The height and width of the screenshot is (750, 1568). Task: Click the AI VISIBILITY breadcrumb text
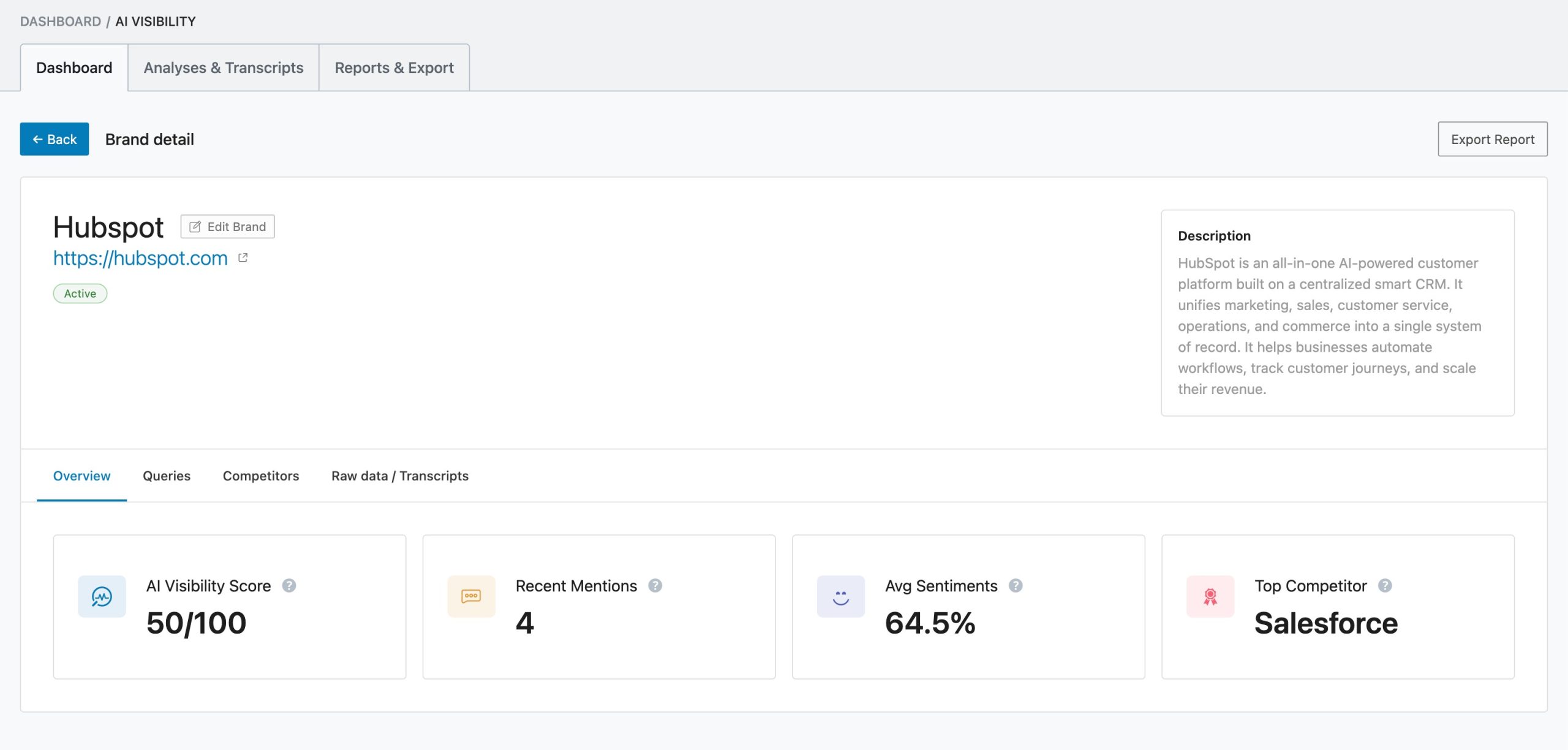[x=156, y=21]
